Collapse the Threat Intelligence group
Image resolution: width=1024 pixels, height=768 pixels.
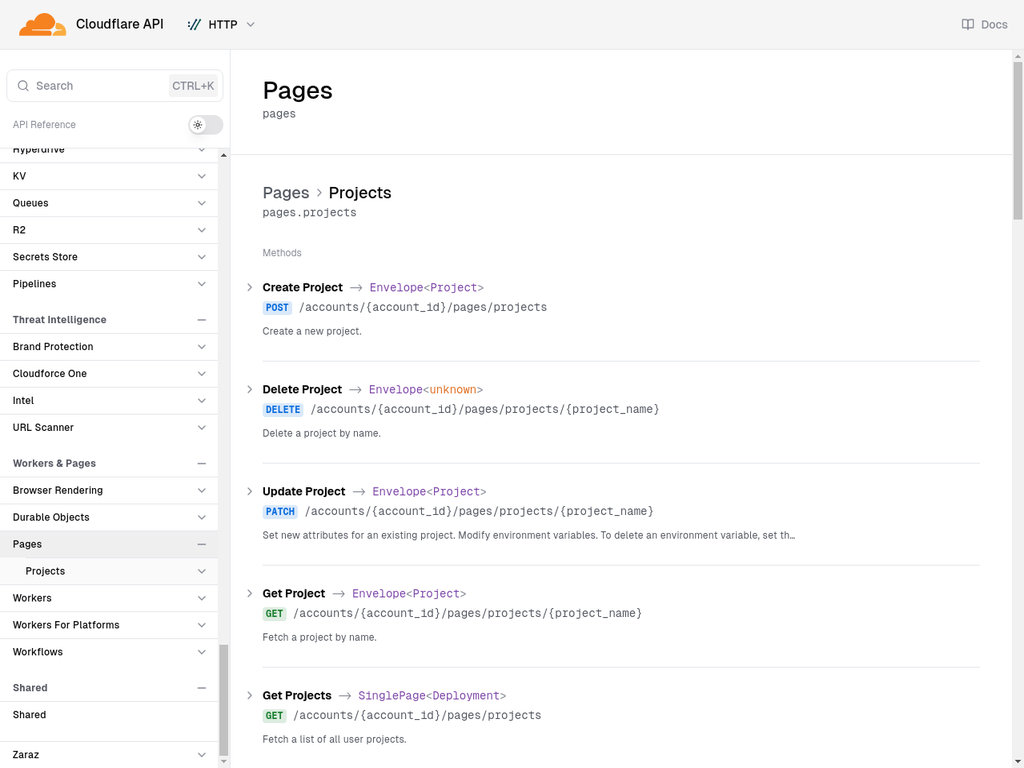pyautogui.click(x=202, y=320)
